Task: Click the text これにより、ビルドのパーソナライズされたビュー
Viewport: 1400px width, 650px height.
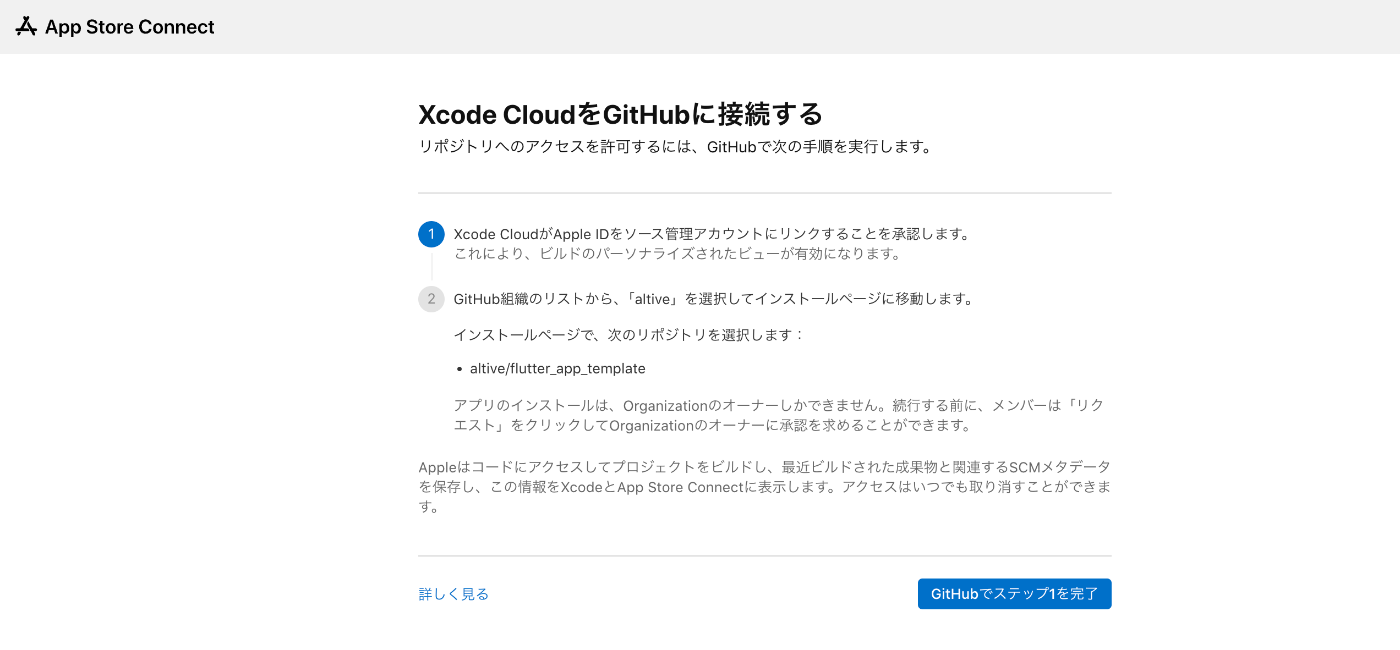Action: [678, 254]
